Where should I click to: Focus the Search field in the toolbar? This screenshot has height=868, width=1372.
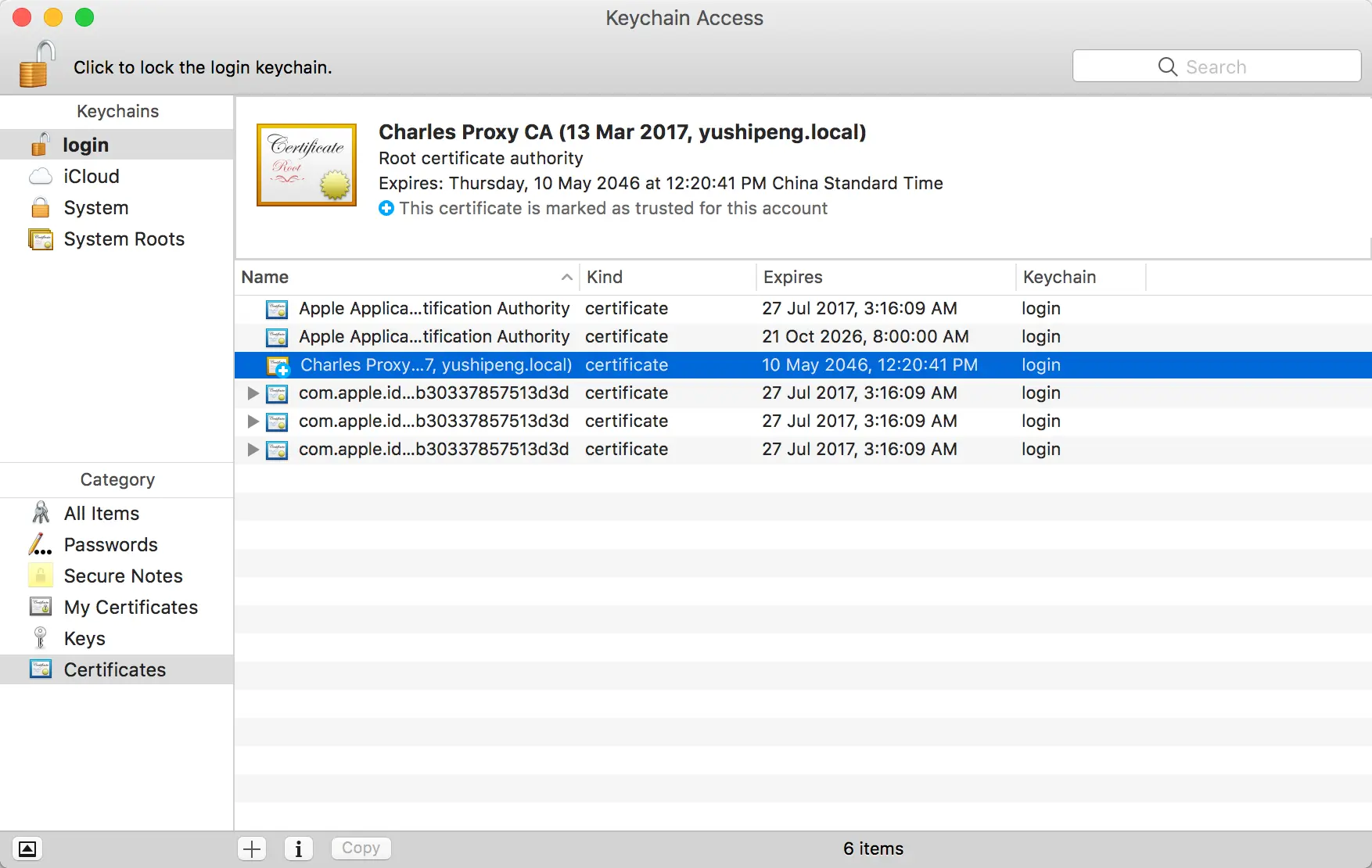pyautogui.click(x=1216, y=66)
